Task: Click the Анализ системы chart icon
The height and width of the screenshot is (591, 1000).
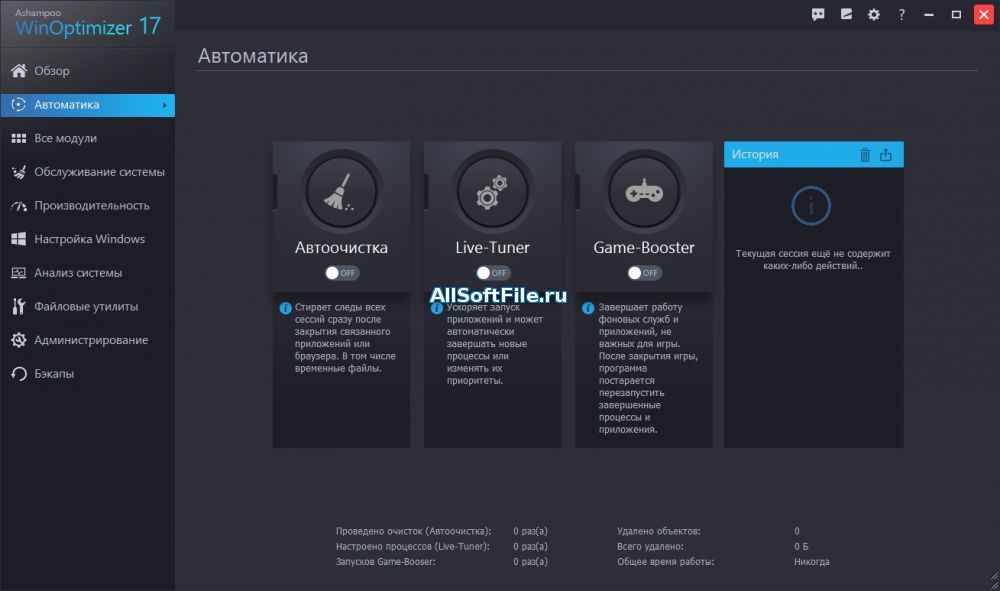Action: pos(18,272)
